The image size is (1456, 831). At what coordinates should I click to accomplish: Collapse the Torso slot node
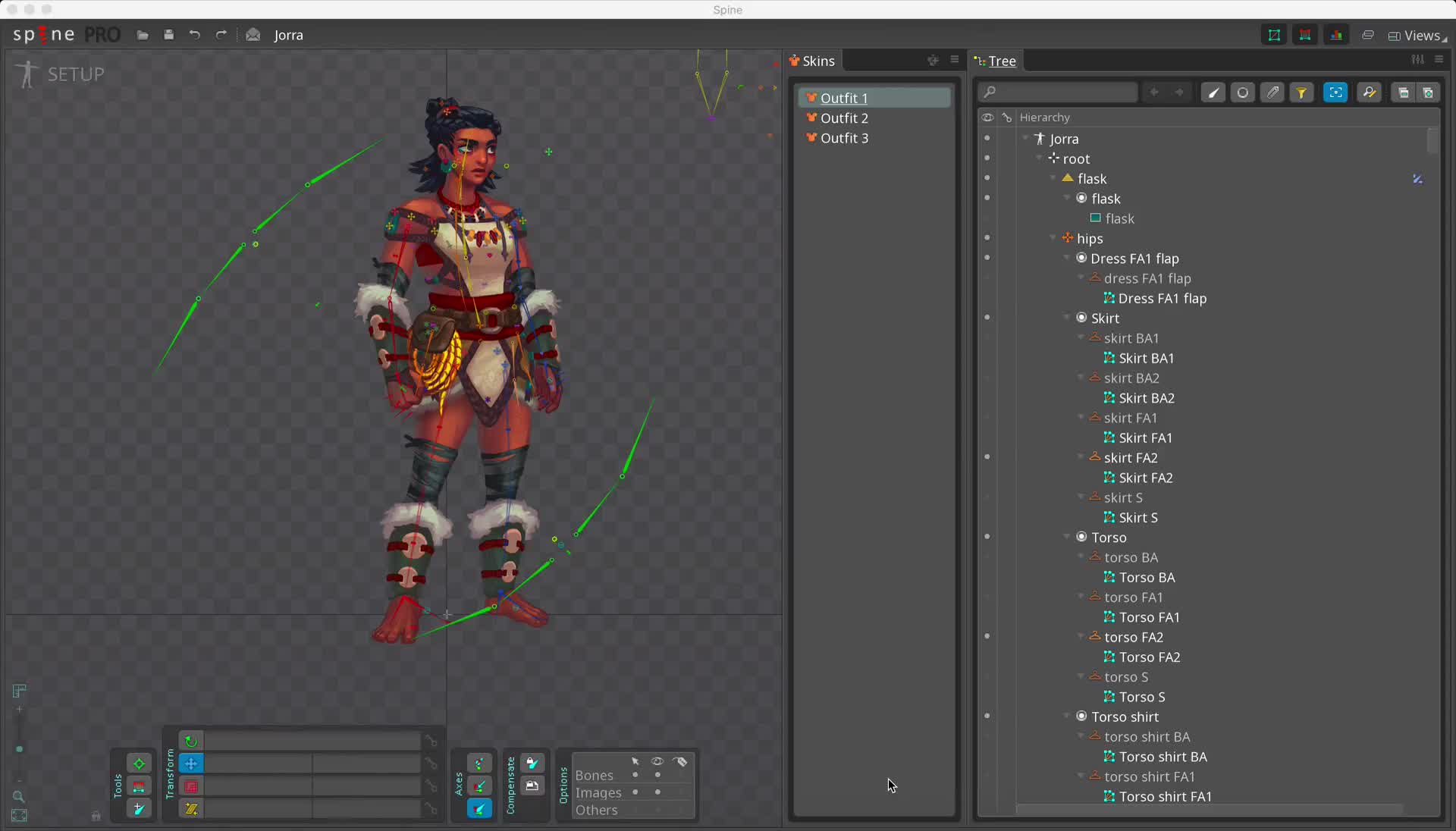coord(1067,537)
